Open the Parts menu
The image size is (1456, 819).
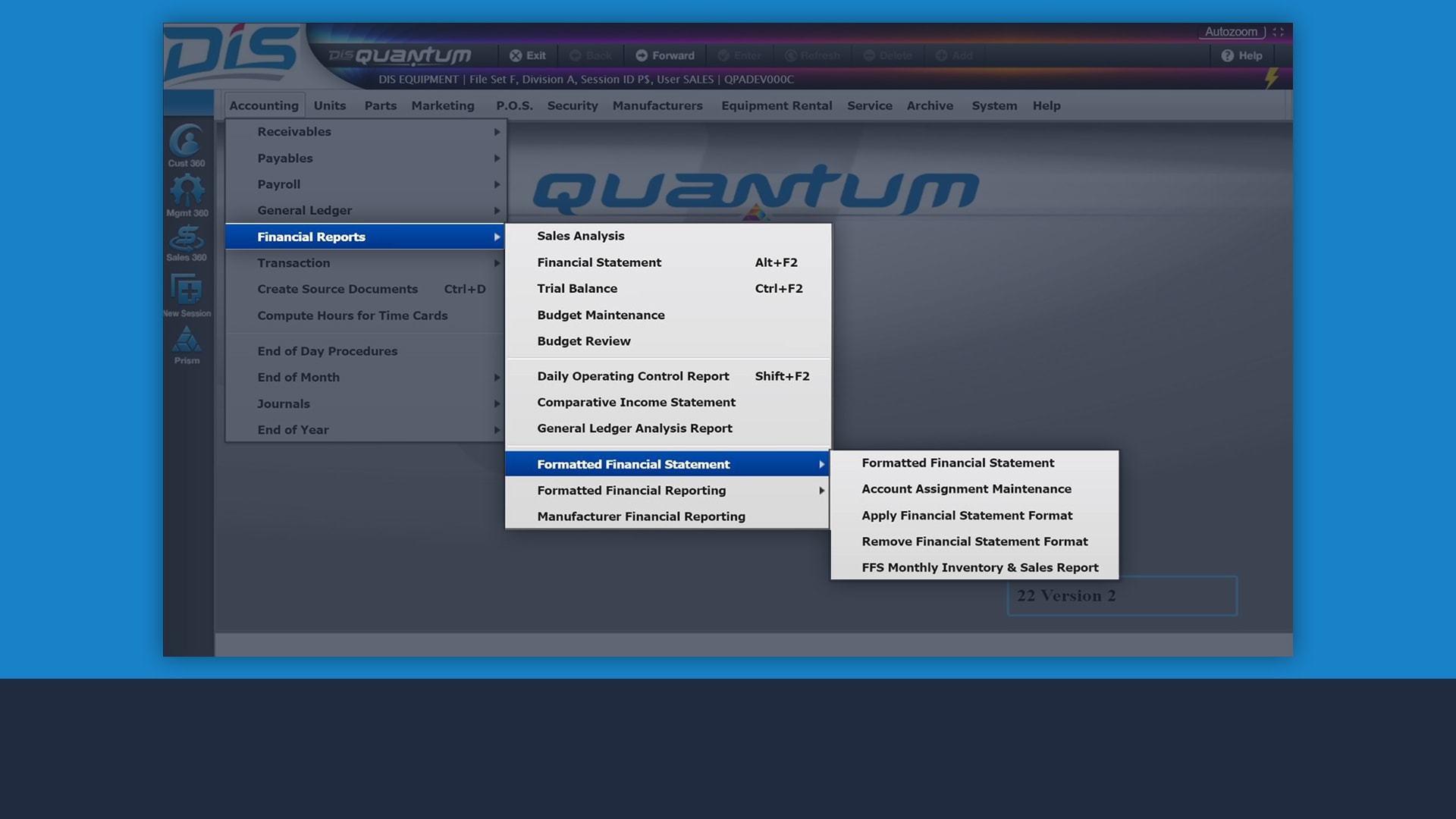381,105
